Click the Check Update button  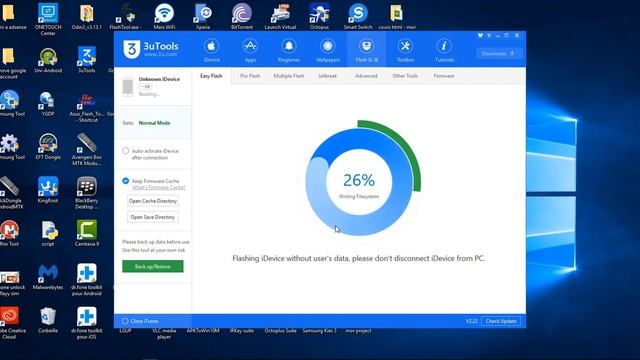pyautogui.click(x=501, y=321)
